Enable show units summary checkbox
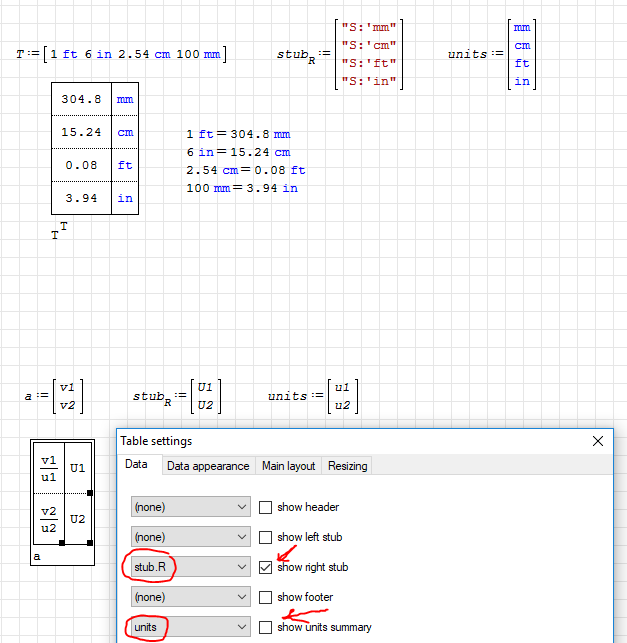 (266, 628)
